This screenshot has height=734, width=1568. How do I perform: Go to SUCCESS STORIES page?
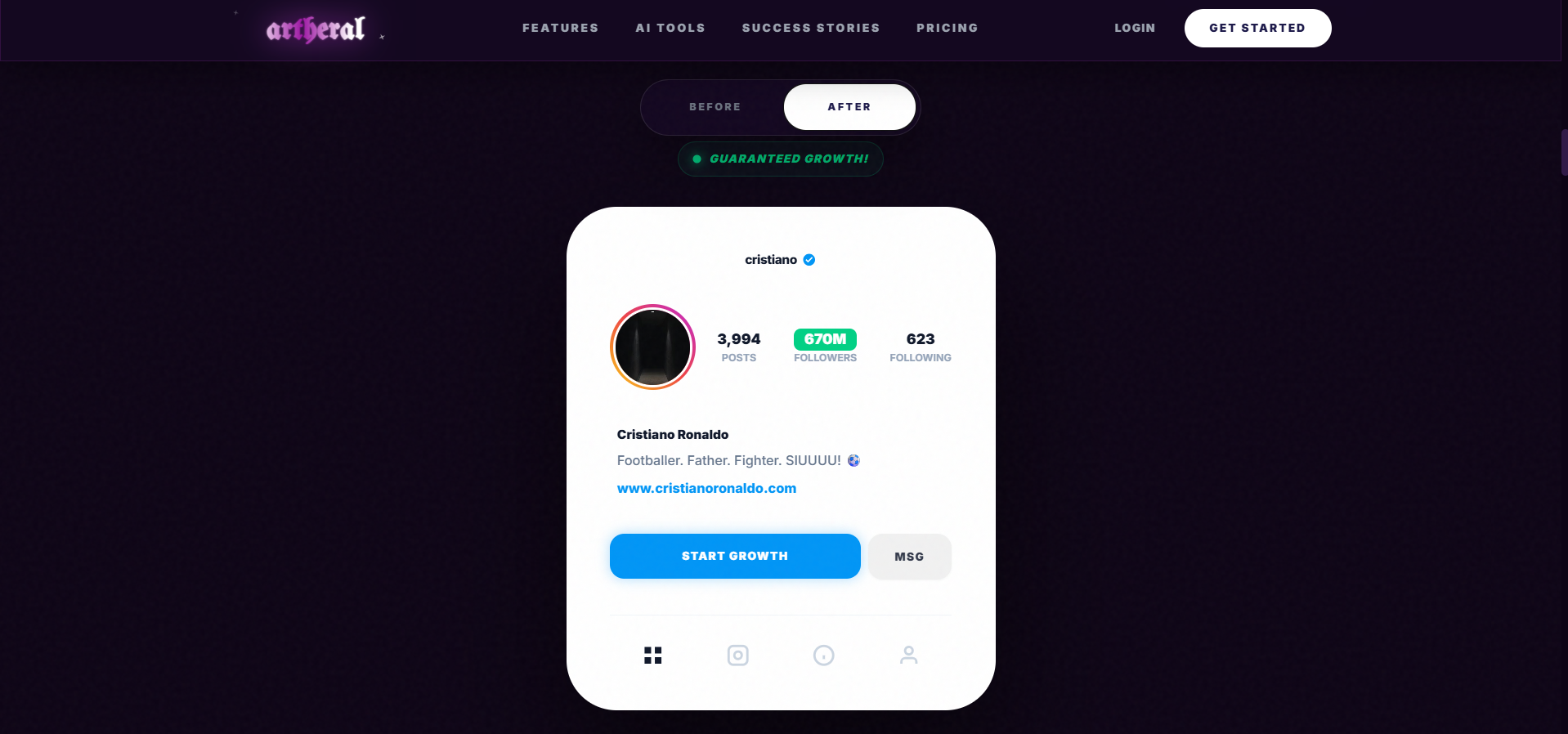pyautogui.click(x=811, y=28)
